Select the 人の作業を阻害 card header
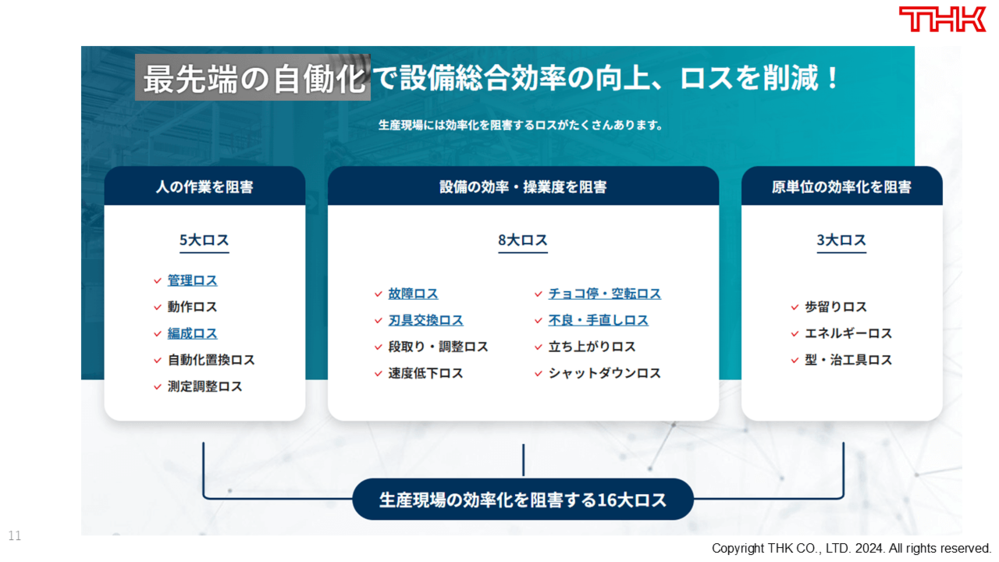 pos(204,187)
